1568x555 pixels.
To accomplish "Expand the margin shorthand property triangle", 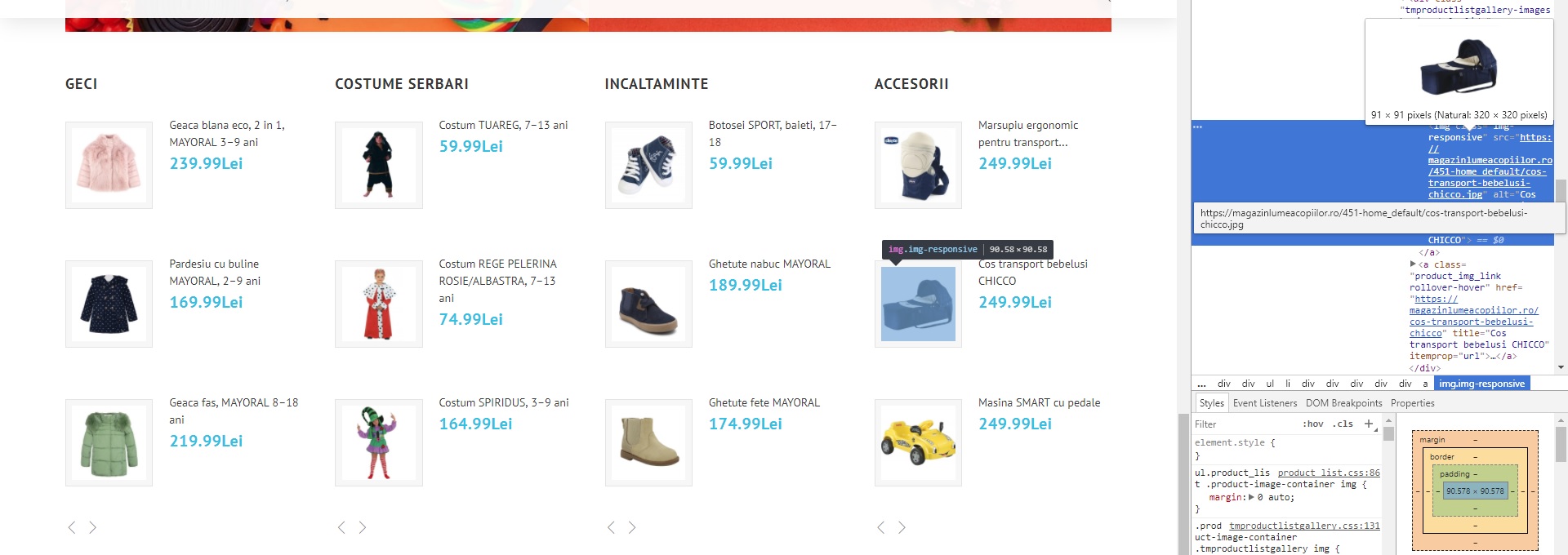I will click(x=1251, y=497).
